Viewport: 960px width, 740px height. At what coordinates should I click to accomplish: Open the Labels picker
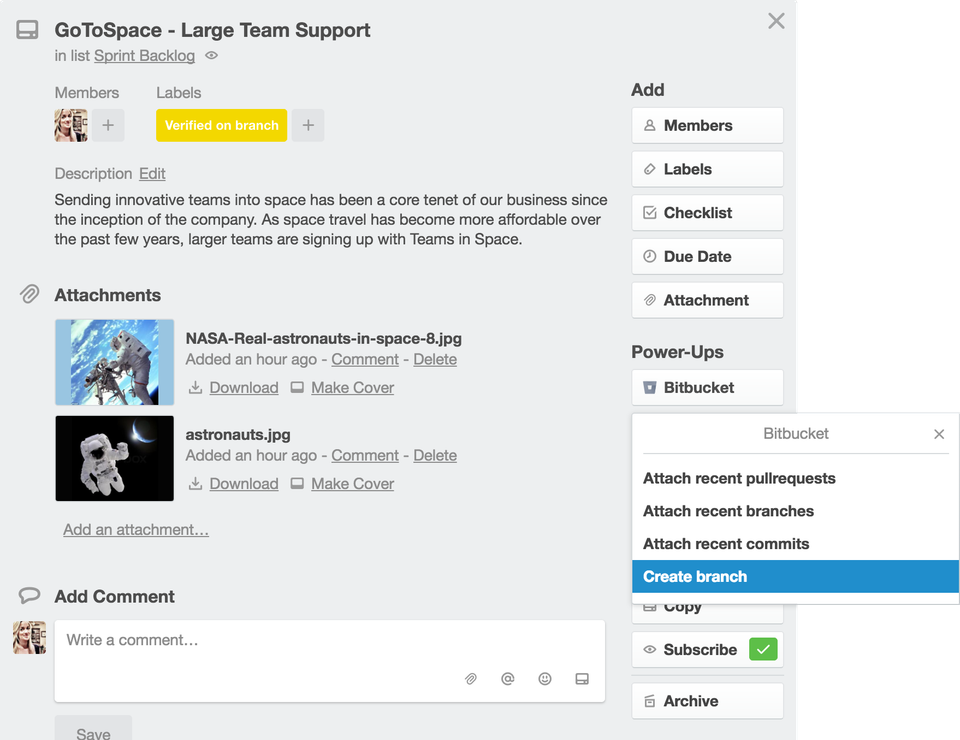[707, 169]
